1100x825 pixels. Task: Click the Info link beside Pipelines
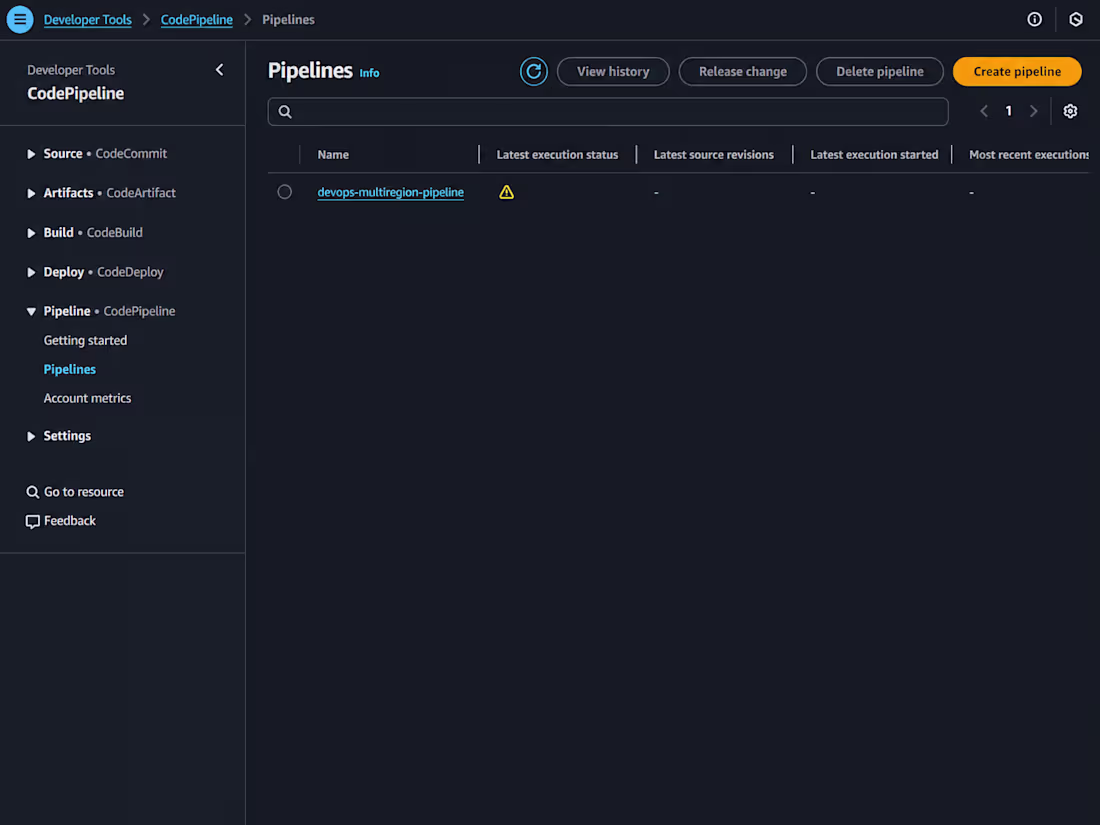369,73
